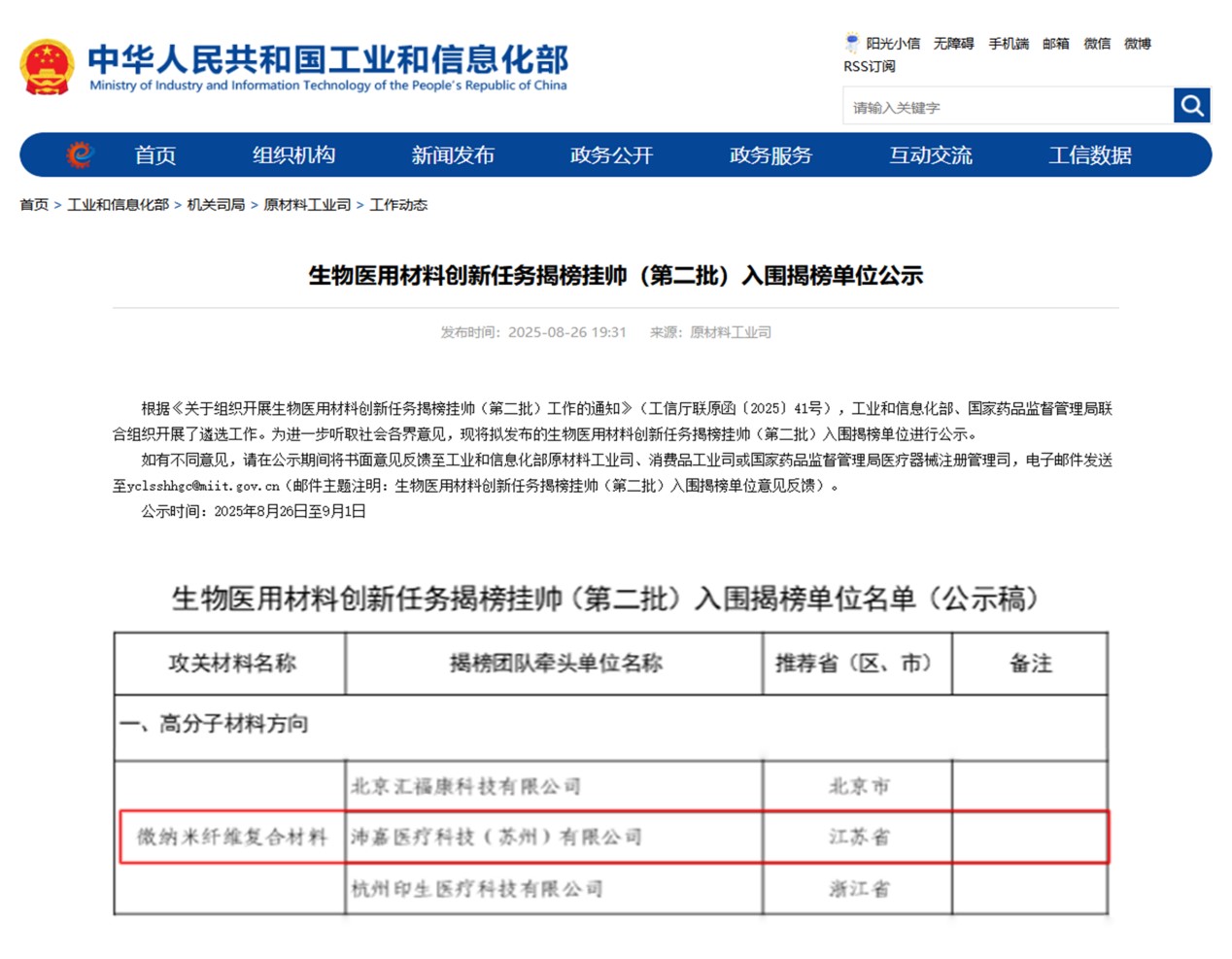Focus the 请输入关键字 search field
The height and width of the screenshot is (959, 1232).
tap(1008, 106)
